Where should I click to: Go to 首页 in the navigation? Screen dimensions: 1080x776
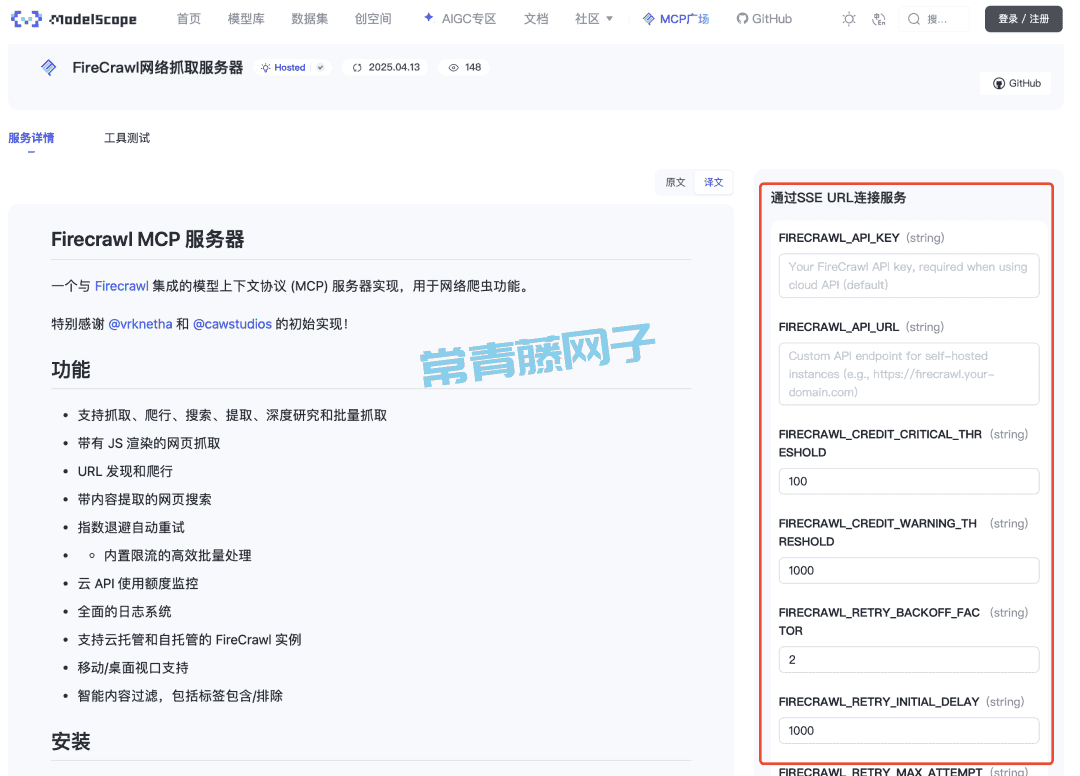pos(189,19)
